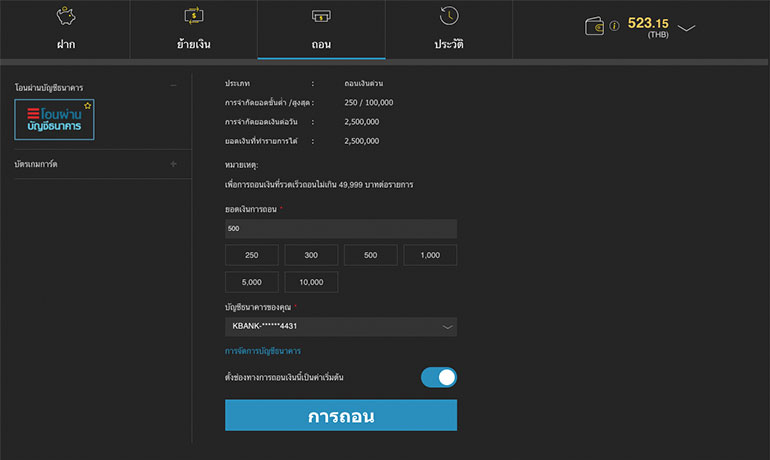Switch to the ถอน tab
This screenshot has height=460, width=770.
pos(321,29)
